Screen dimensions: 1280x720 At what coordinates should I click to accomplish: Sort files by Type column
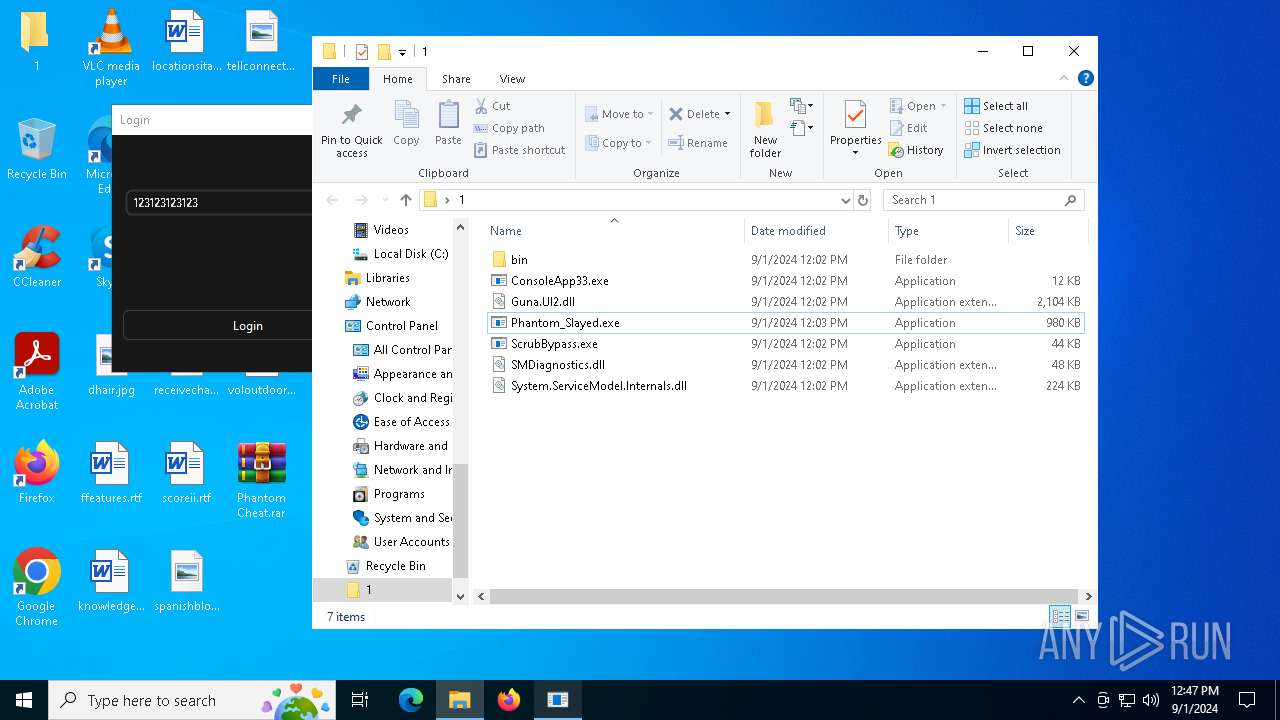point(948,231)
